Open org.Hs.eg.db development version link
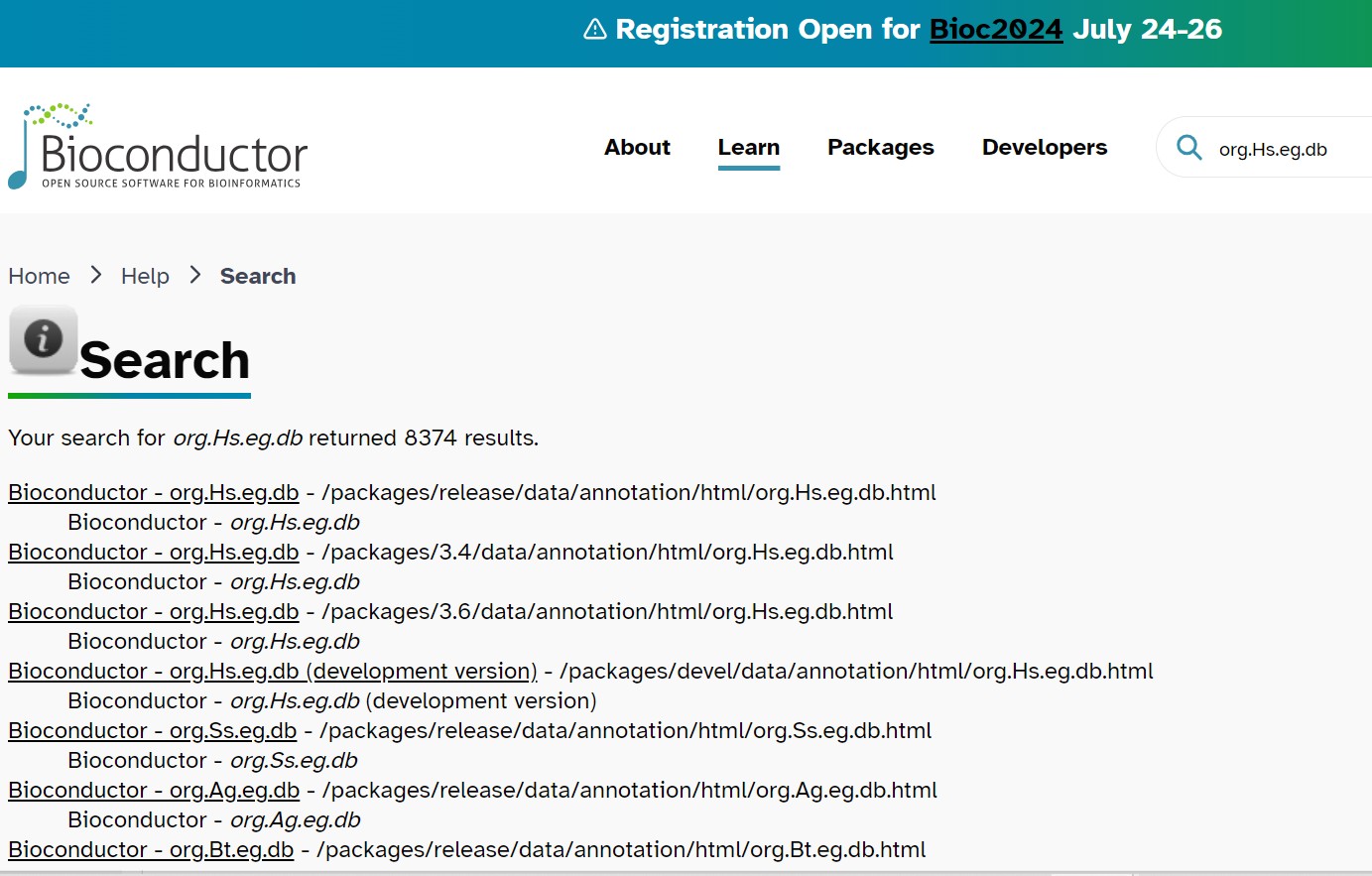Viewport: 1372px width, 876px height. 273,671
